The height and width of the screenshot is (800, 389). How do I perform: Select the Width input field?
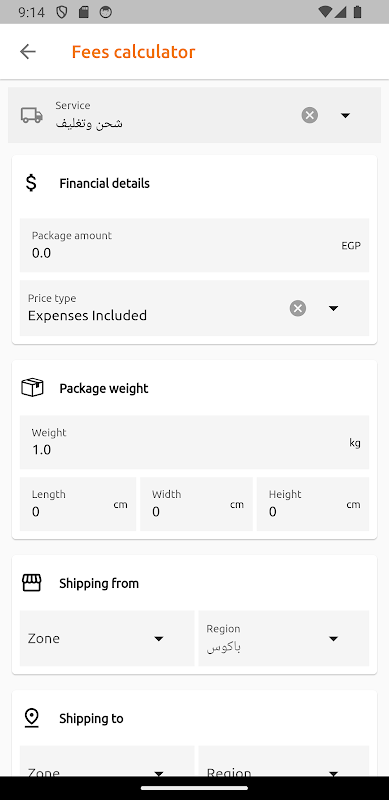pos(197,504)
